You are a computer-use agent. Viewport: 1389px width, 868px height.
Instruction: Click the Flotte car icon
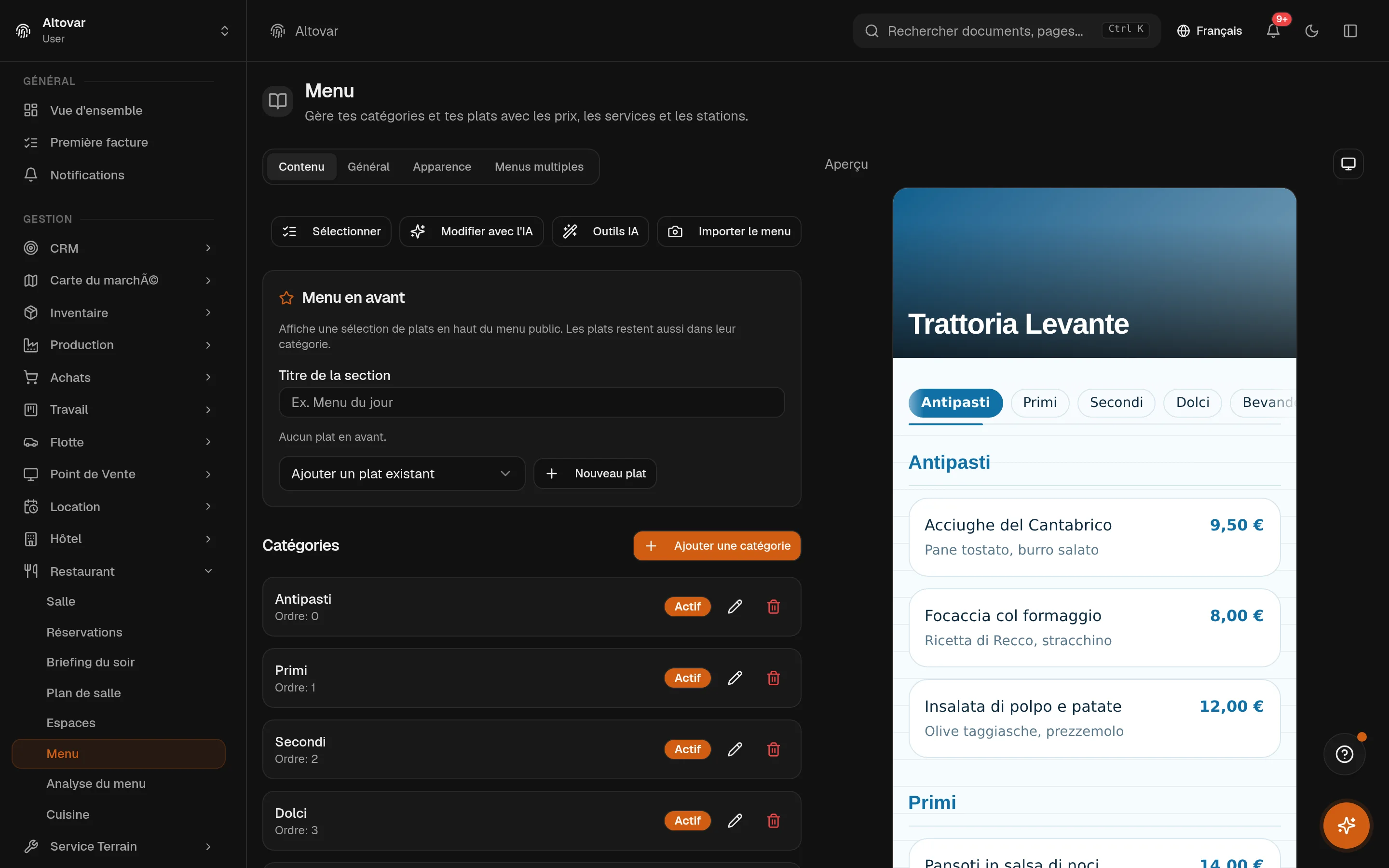click(x=31, y=442)
